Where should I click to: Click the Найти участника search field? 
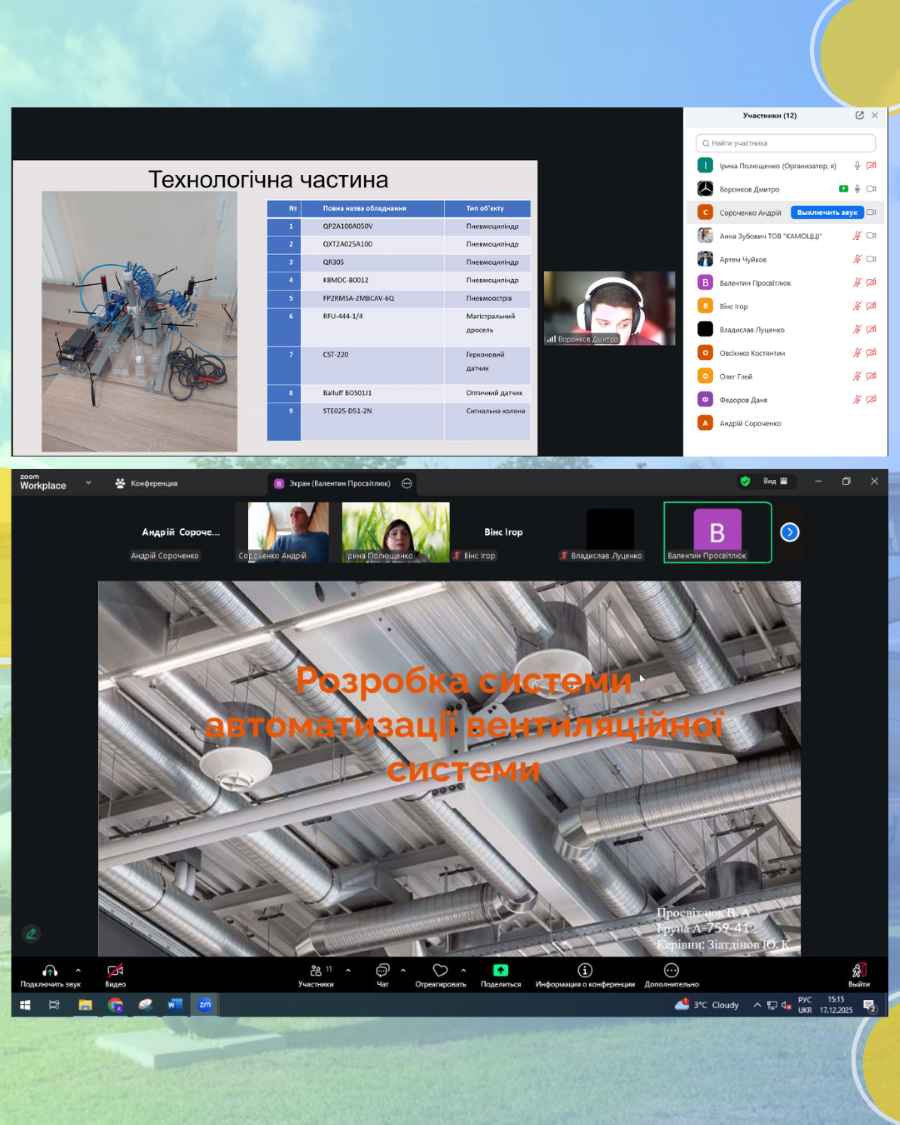[x=786, y=143]
